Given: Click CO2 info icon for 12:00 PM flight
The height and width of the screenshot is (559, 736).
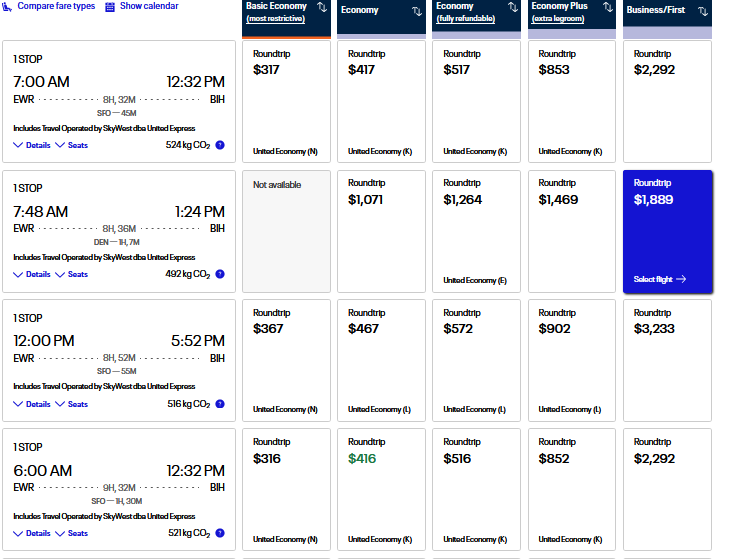Looking at the screenshot, I should point(220,404).
